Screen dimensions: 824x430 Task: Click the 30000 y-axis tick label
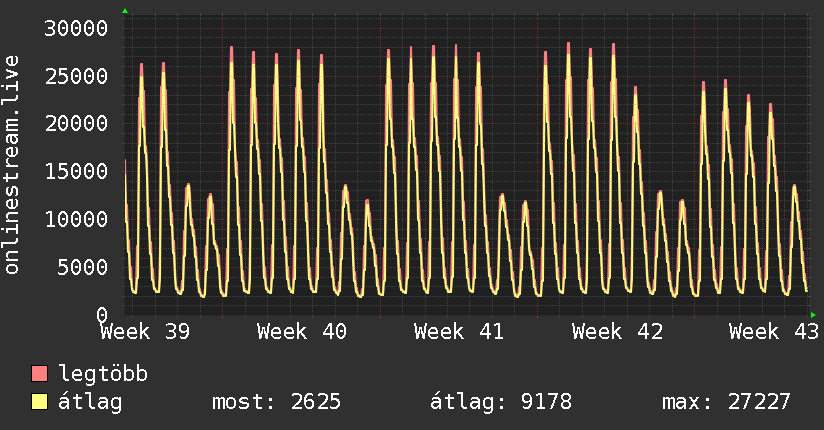76,28
